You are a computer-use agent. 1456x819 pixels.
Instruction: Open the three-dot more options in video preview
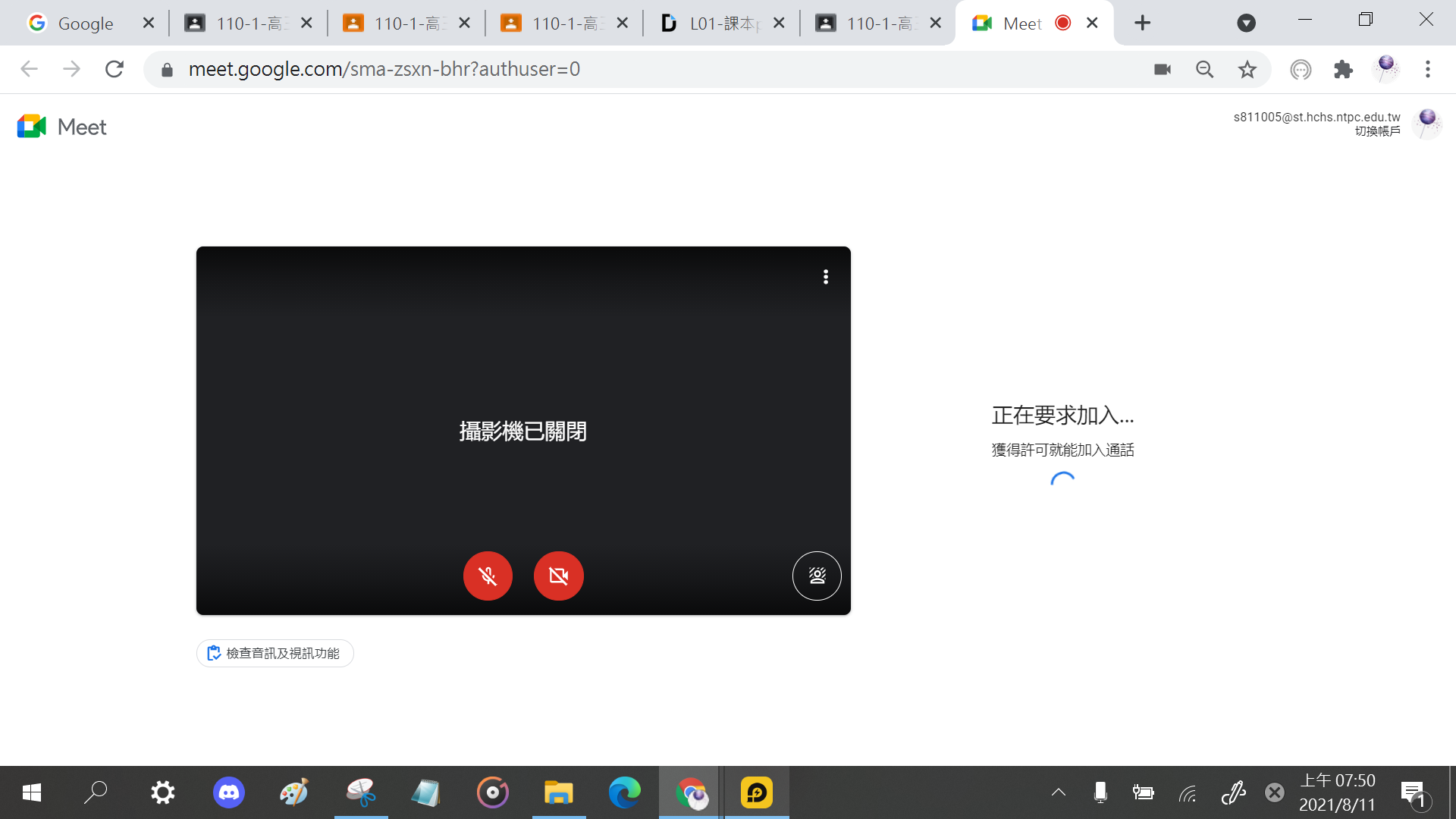[x=826, y=277]
